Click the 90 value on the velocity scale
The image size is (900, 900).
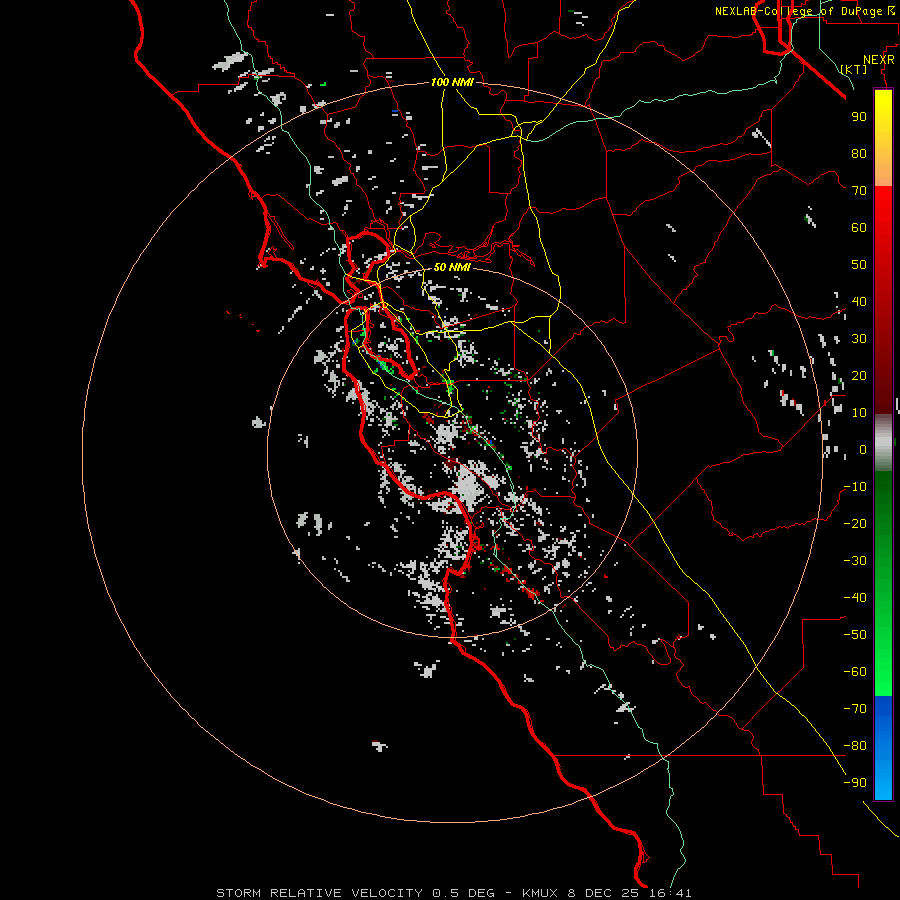coord(859,117)
